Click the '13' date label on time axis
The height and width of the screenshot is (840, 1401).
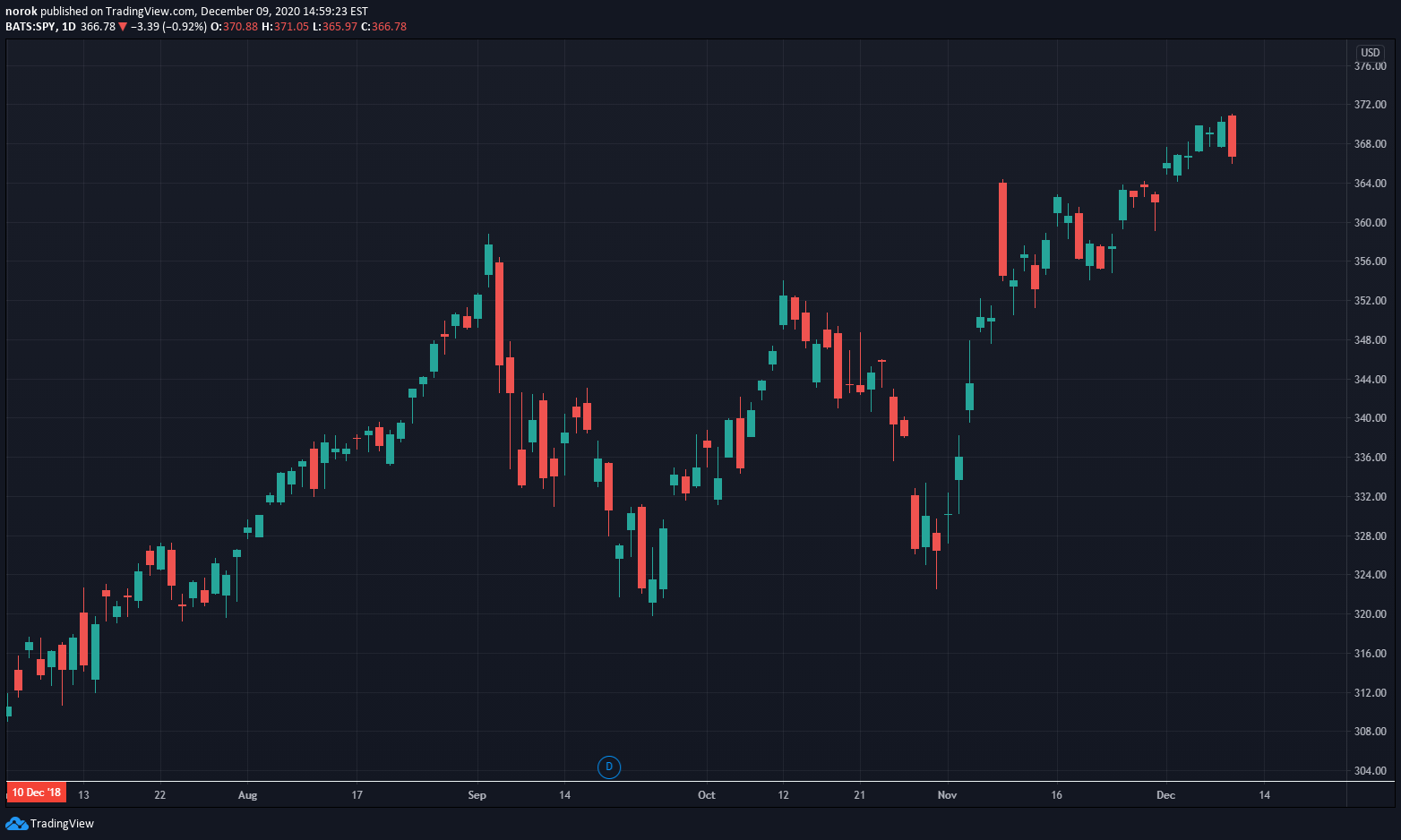click(x=83, y=795)
